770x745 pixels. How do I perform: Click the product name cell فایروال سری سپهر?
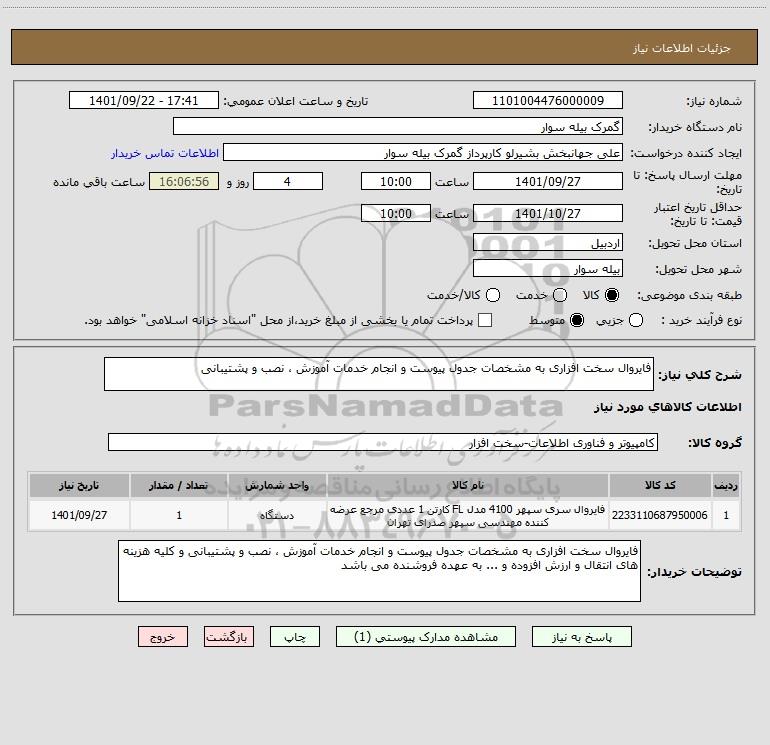click(x=468, y=515)
